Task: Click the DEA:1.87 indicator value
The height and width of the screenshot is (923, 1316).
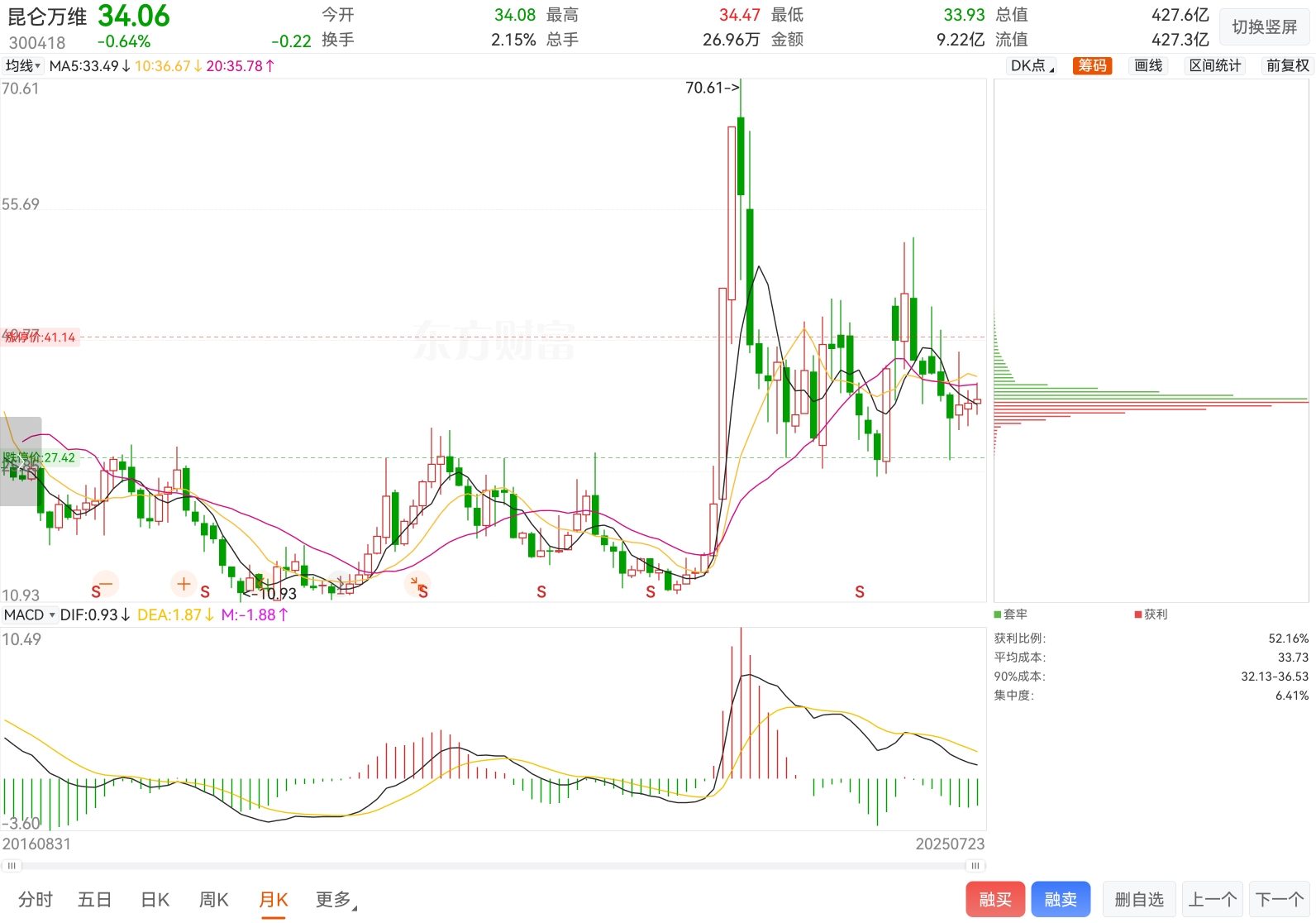Action: pyautogui.click(x=176, y=615)
